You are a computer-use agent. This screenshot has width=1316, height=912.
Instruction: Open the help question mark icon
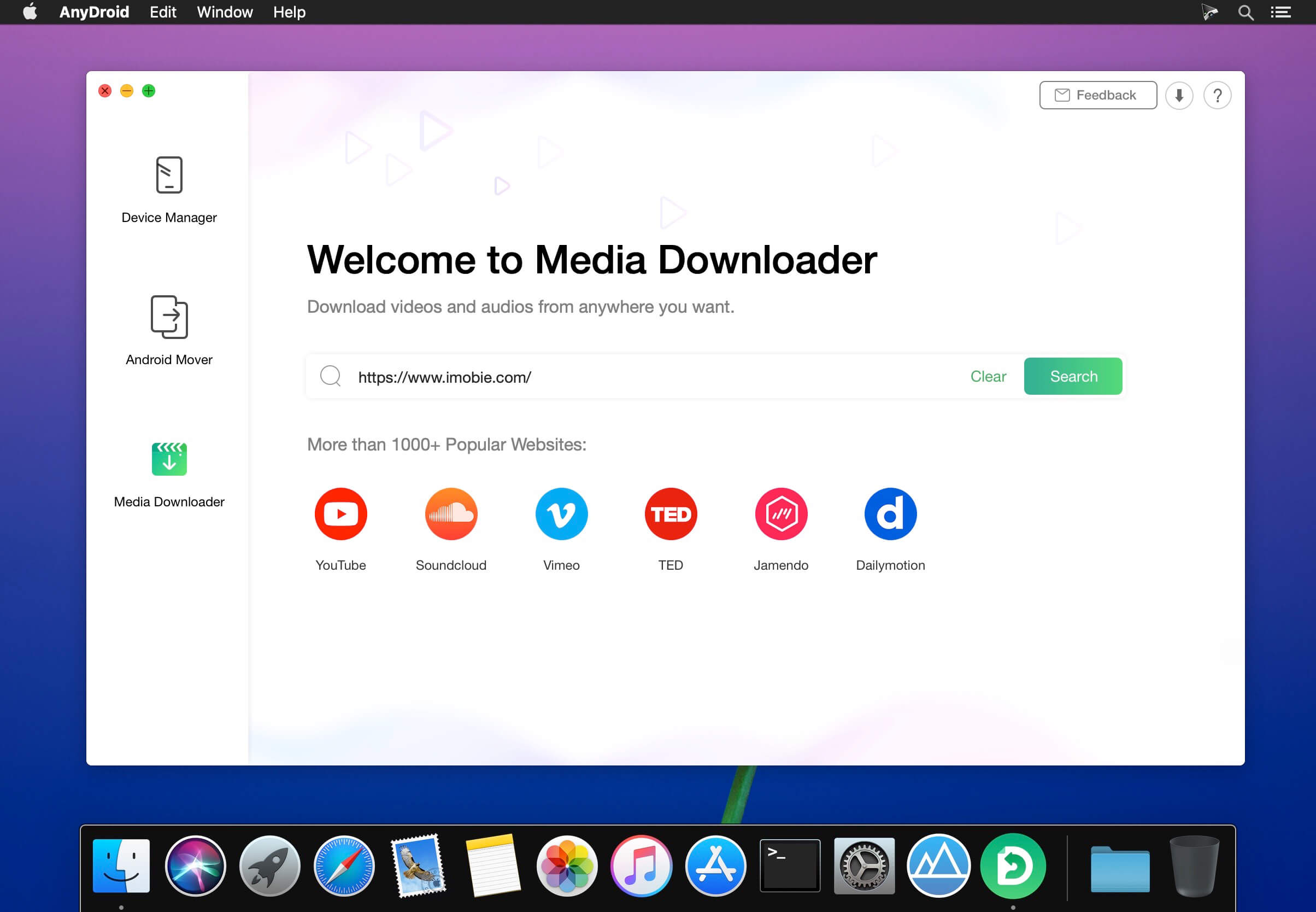click(1217, 95)
